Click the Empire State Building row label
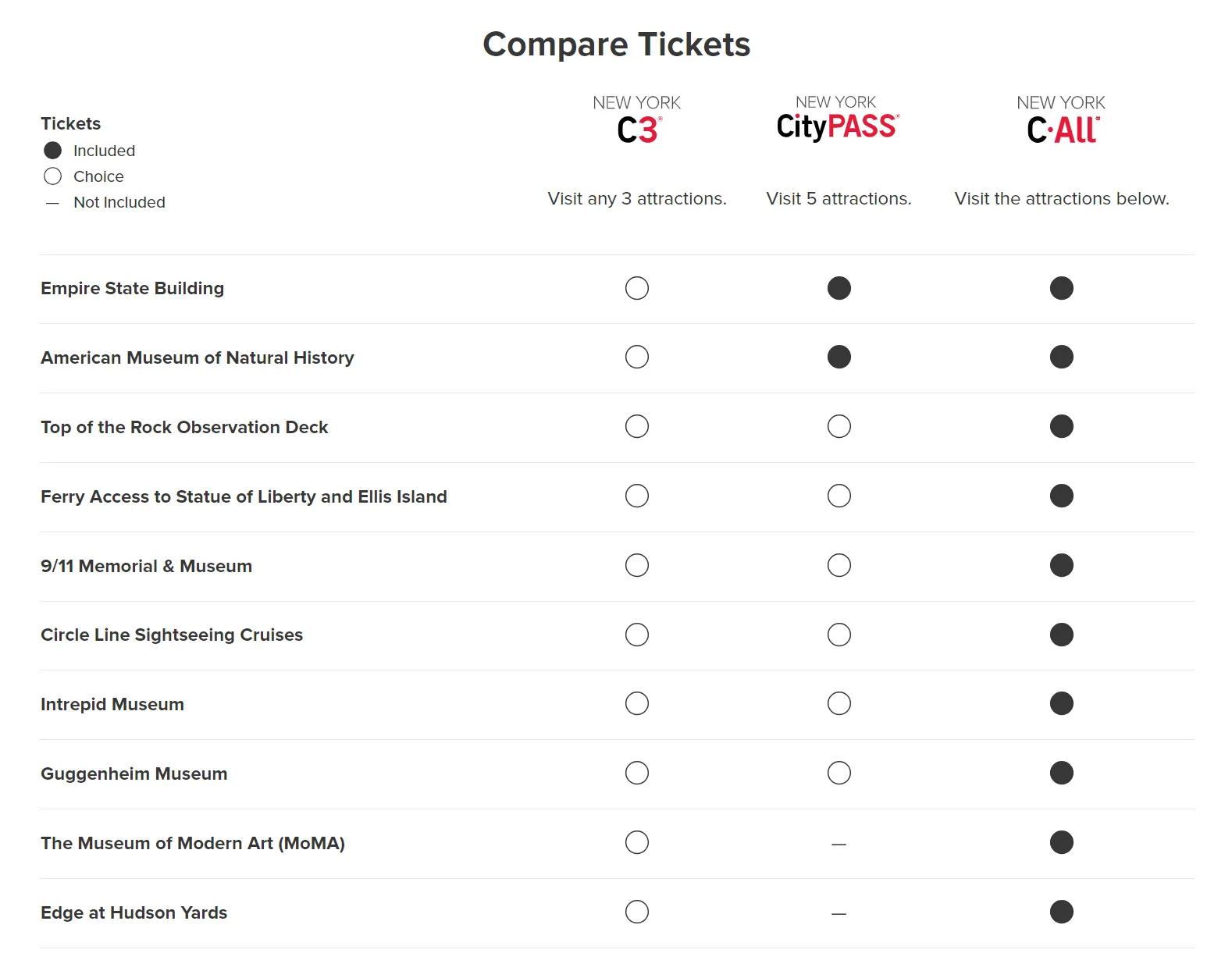 (133, 289)
